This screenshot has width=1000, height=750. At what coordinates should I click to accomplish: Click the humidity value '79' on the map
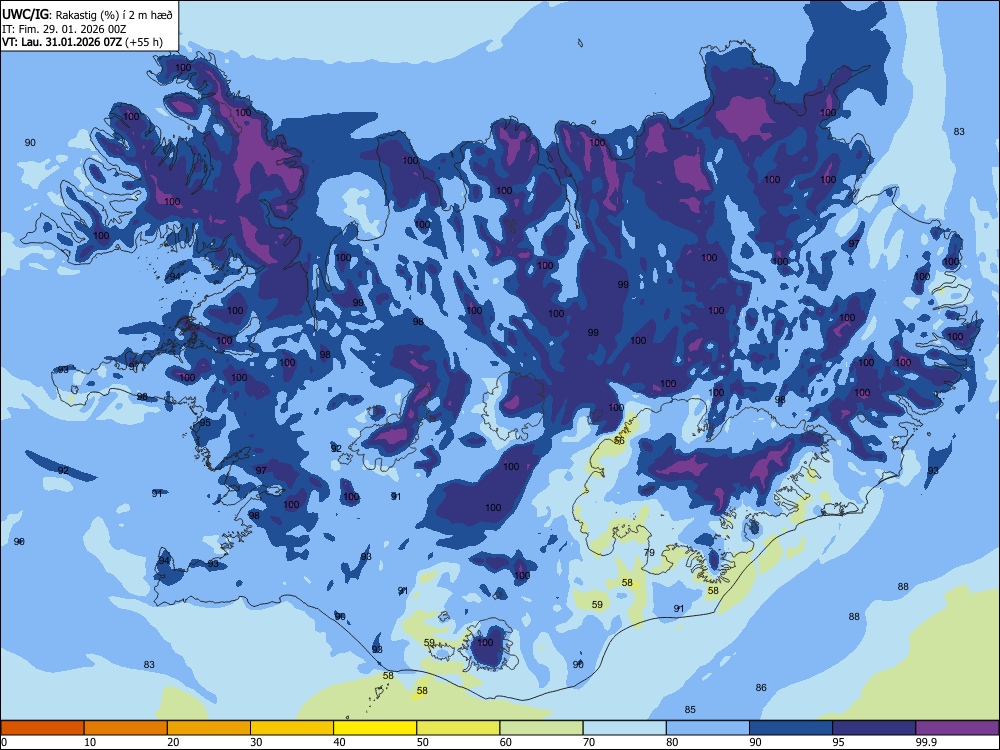[x=649, y=552]
